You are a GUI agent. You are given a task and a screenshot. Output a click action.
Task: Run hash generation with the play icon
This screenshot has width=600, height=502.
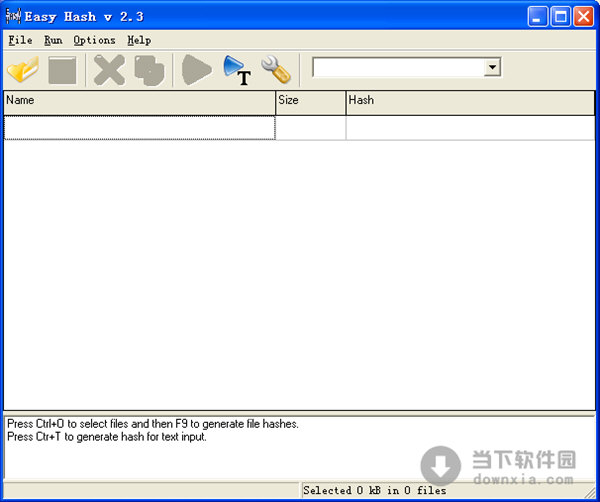(x=196, y=70)
